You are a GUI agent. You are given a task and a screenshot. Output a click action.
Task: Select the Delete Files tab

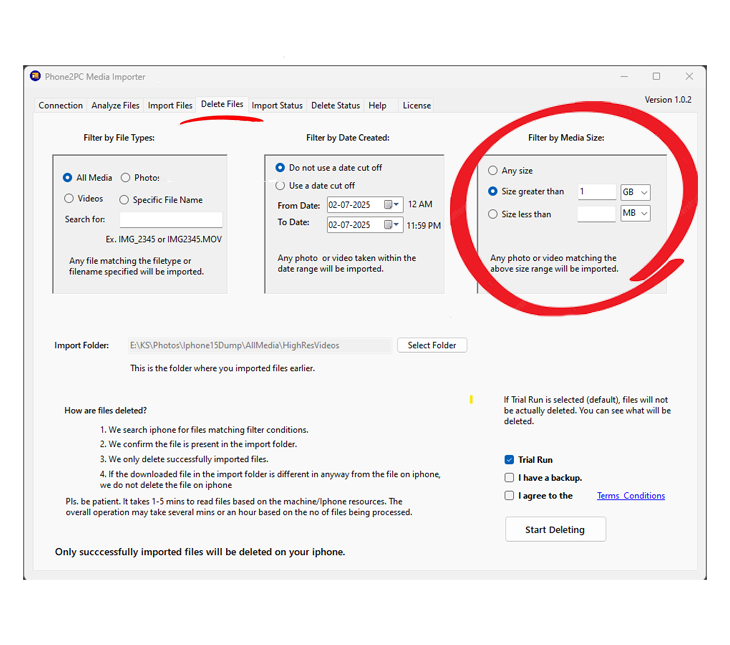click(222, 104)
